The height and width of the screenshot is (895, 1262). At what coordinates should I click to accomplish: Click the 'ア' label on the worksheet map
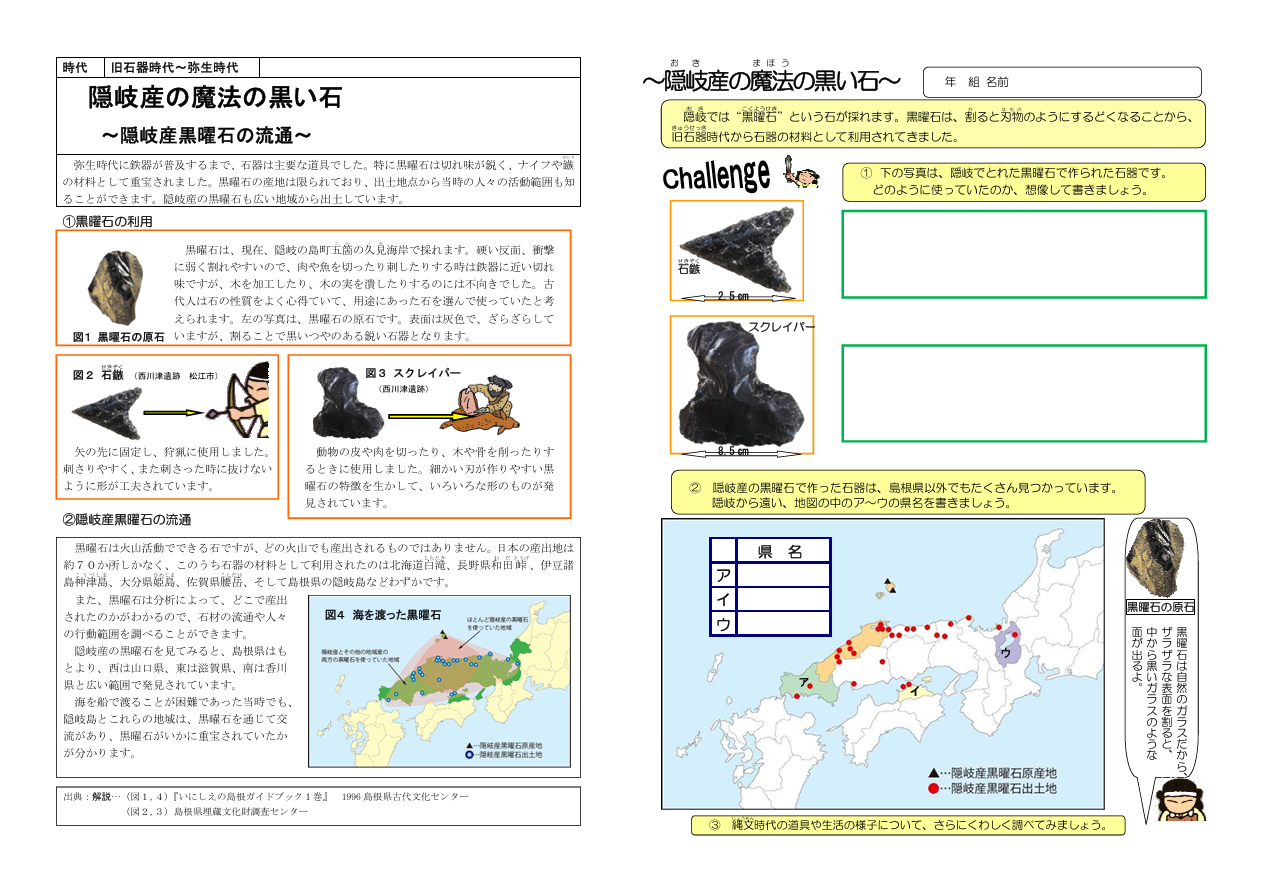[804, 681]
